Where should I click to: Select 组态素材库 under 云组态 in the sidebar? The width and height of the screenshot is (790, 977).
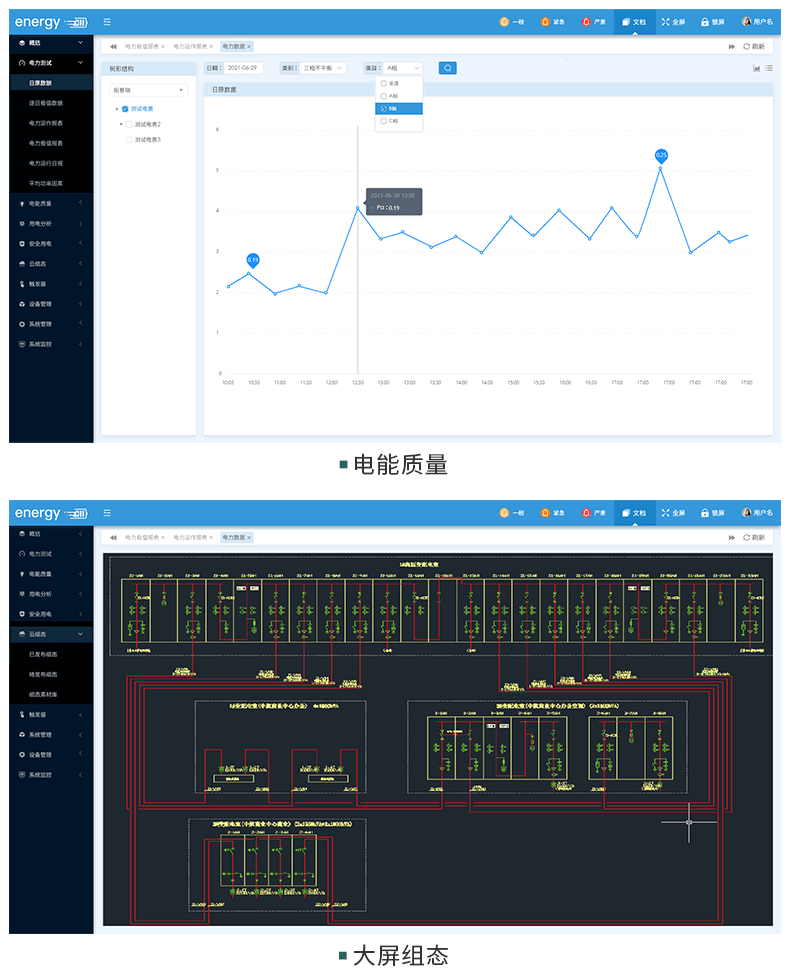coord(43,694)
